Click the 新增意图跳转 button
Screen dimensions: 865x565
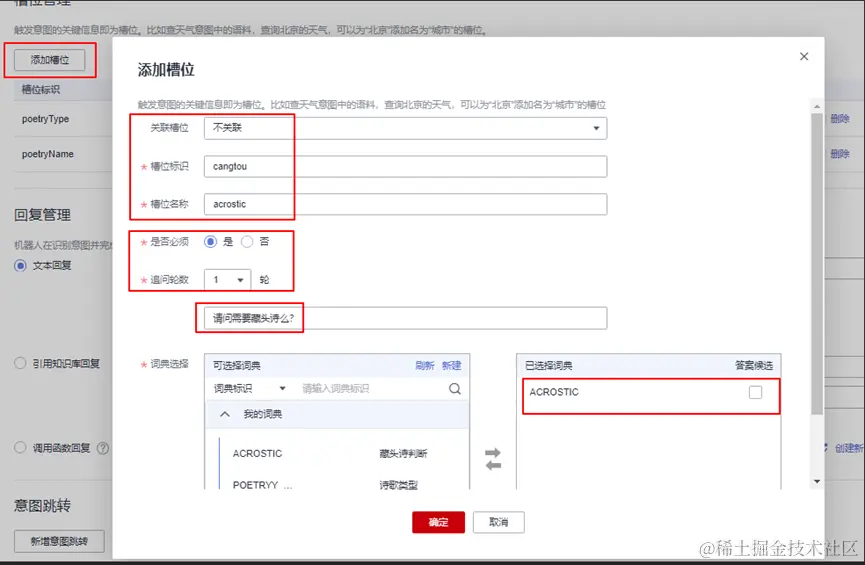(x=59, y=541)
